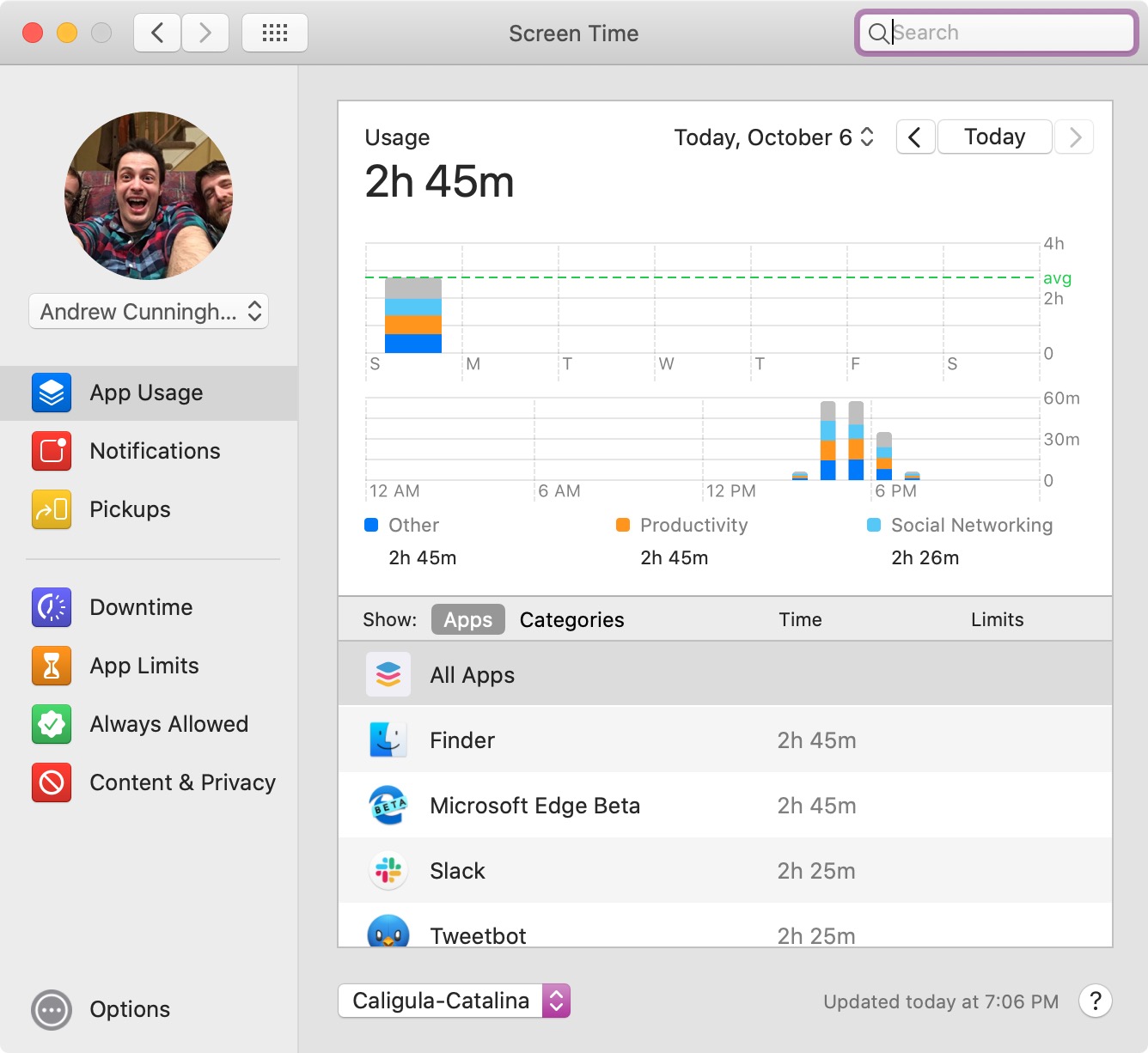Select the Always Allowed checkmark icon
This screenshot has width=1148, height=1053.
click(52, 725)
